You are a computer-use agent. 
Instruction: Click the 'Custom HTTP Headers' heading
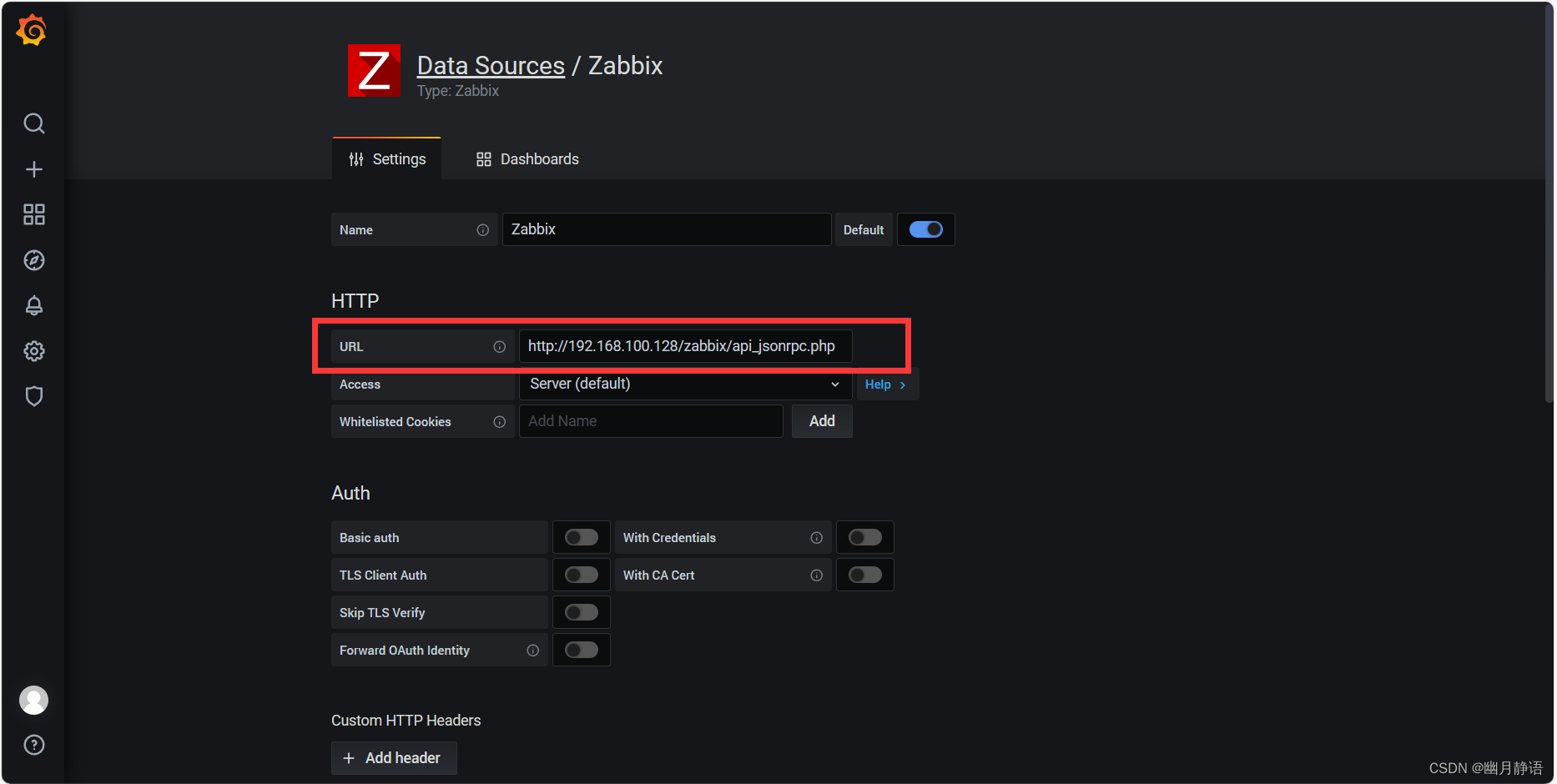pos(406,721)
